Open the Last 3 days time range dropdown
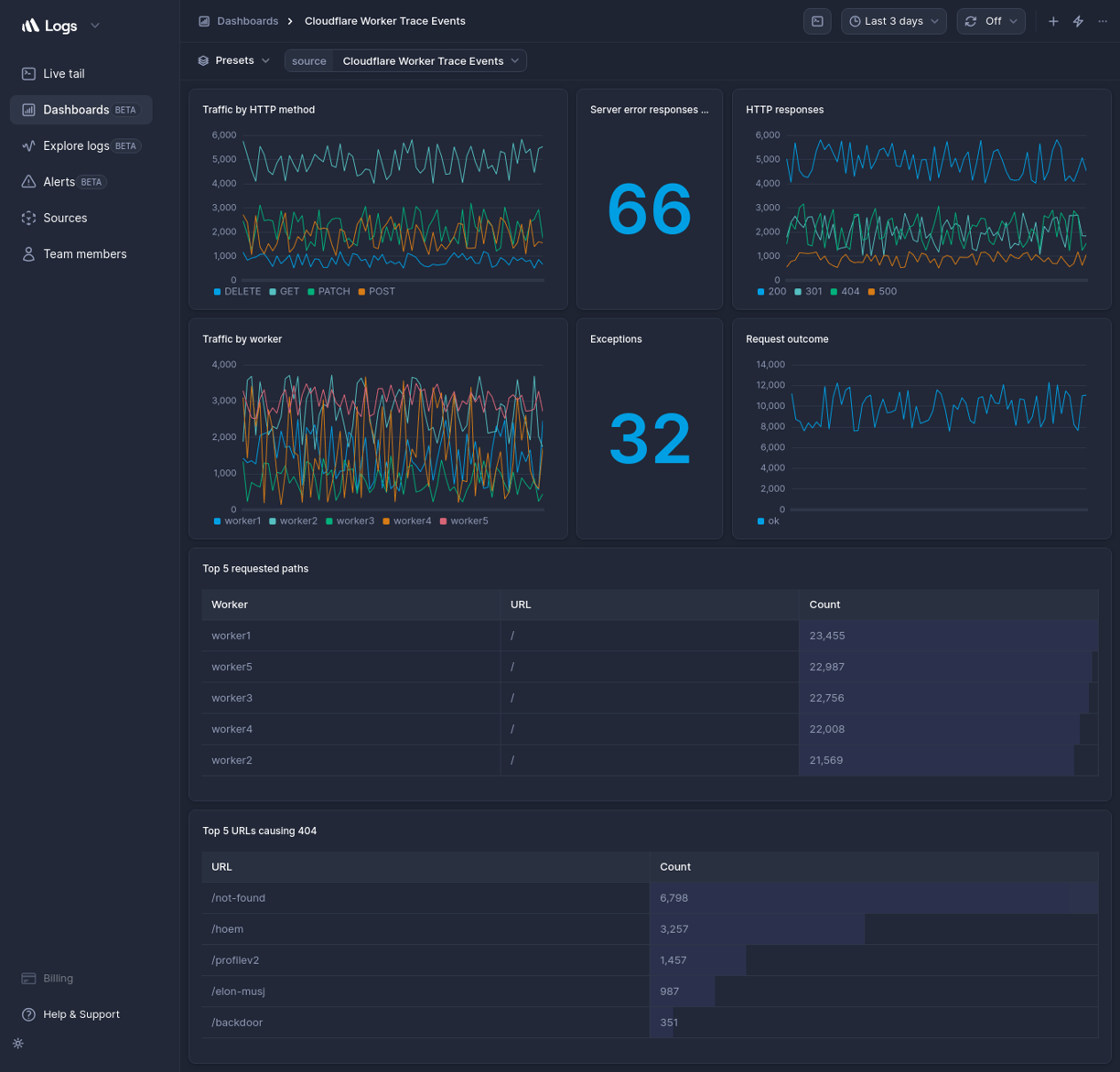Screen dimensions: 1120x1072 coord(893,20)
